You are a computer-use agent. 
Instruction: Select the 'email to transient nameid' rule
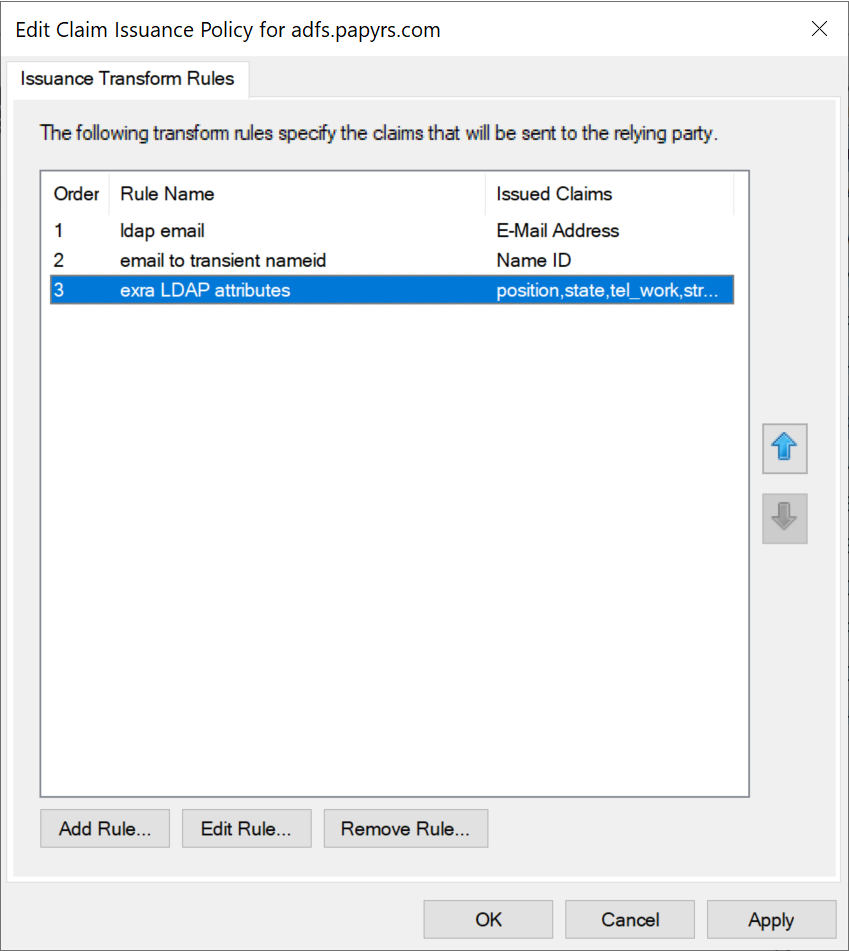223,261
